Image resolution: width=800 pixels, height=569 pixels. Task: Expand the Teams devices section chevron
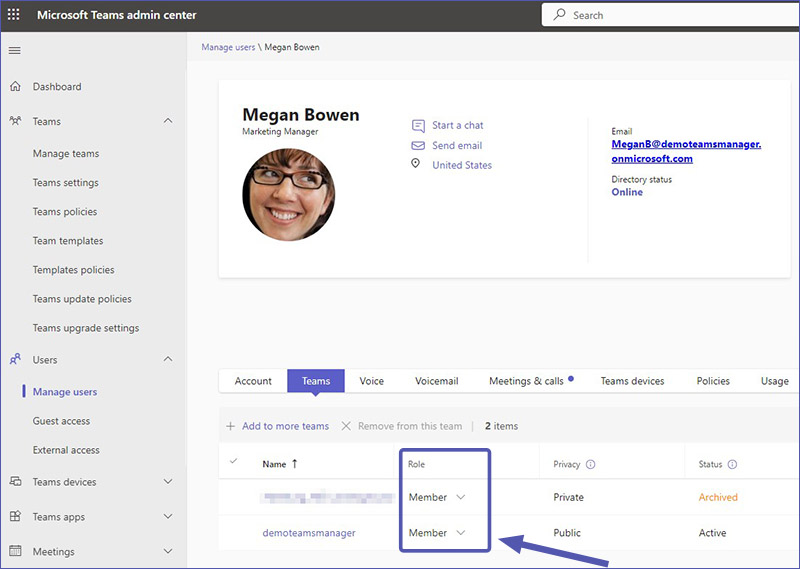click(168, 481)
